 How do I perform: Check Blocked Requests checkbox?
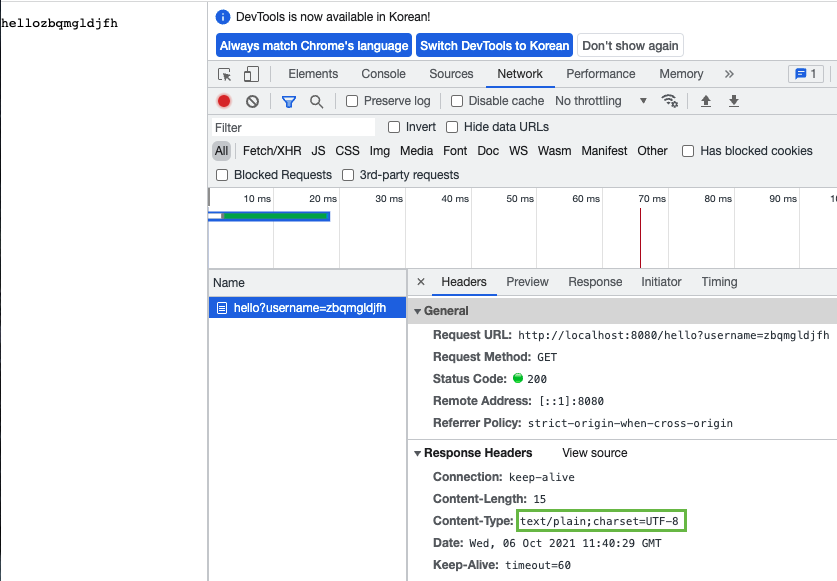click(x=222, y=175)
